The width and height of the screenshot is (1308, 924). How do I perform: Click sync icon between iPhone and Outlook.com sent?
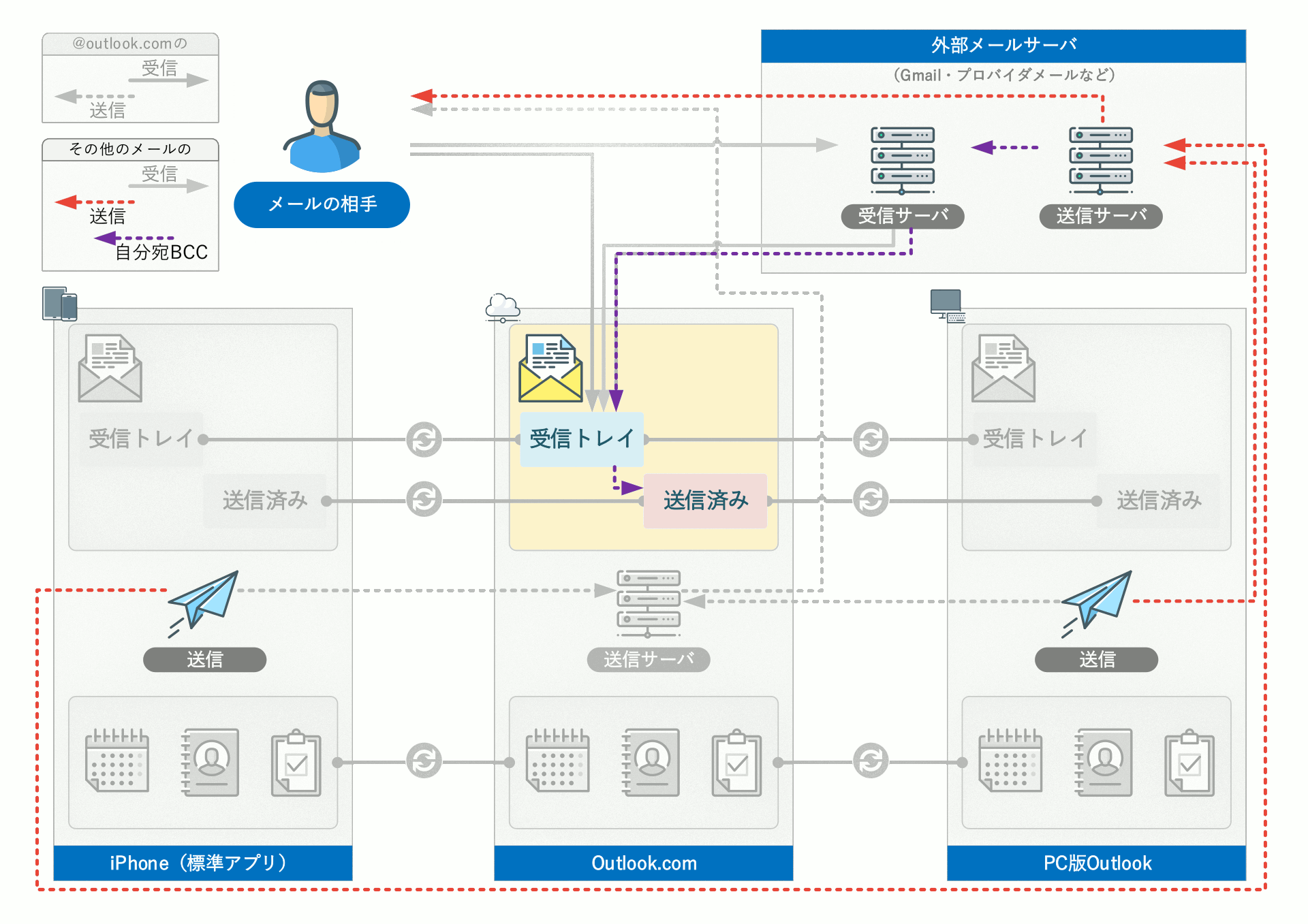424,499
